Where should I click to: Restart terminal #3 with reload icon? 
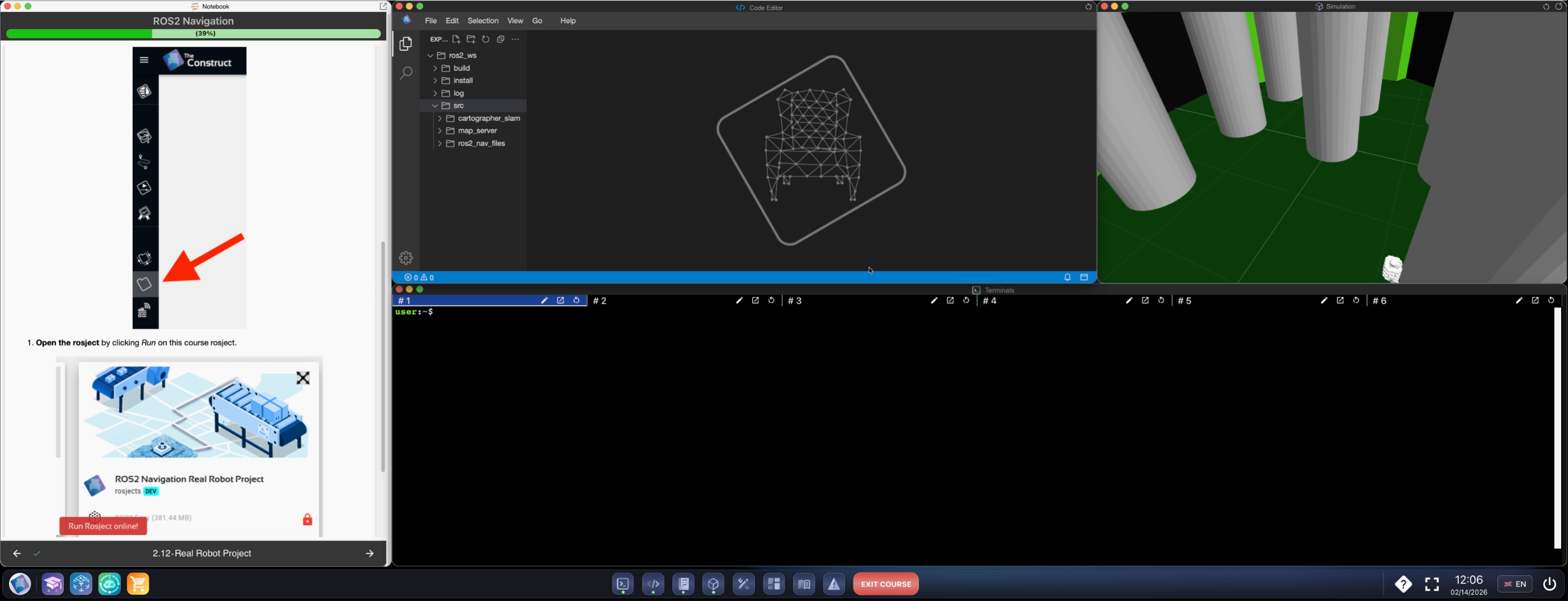[966, 301]
